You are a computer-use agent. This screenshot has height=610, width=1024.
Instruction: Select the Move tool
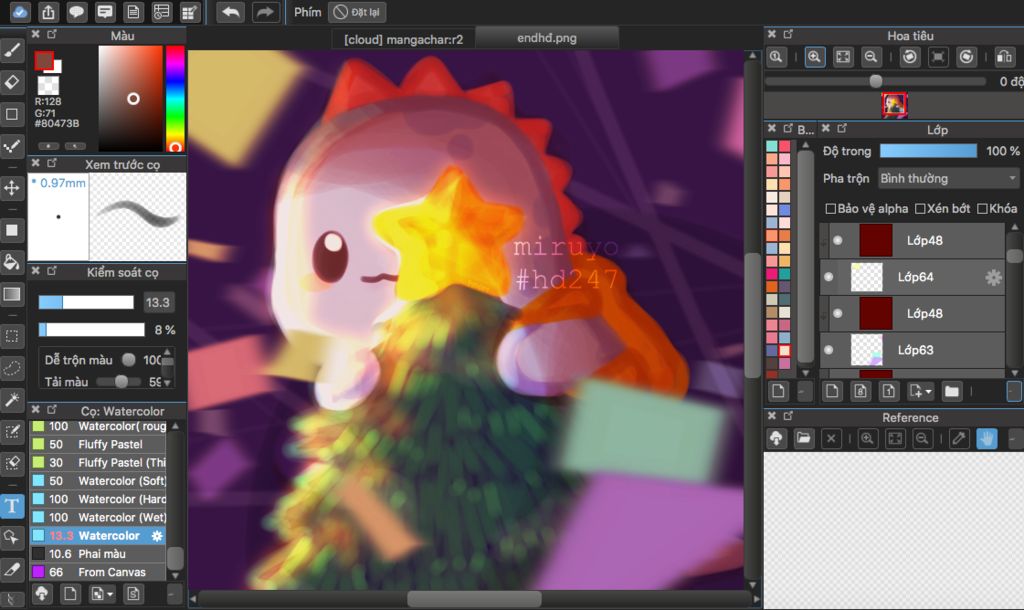(12, 189)
